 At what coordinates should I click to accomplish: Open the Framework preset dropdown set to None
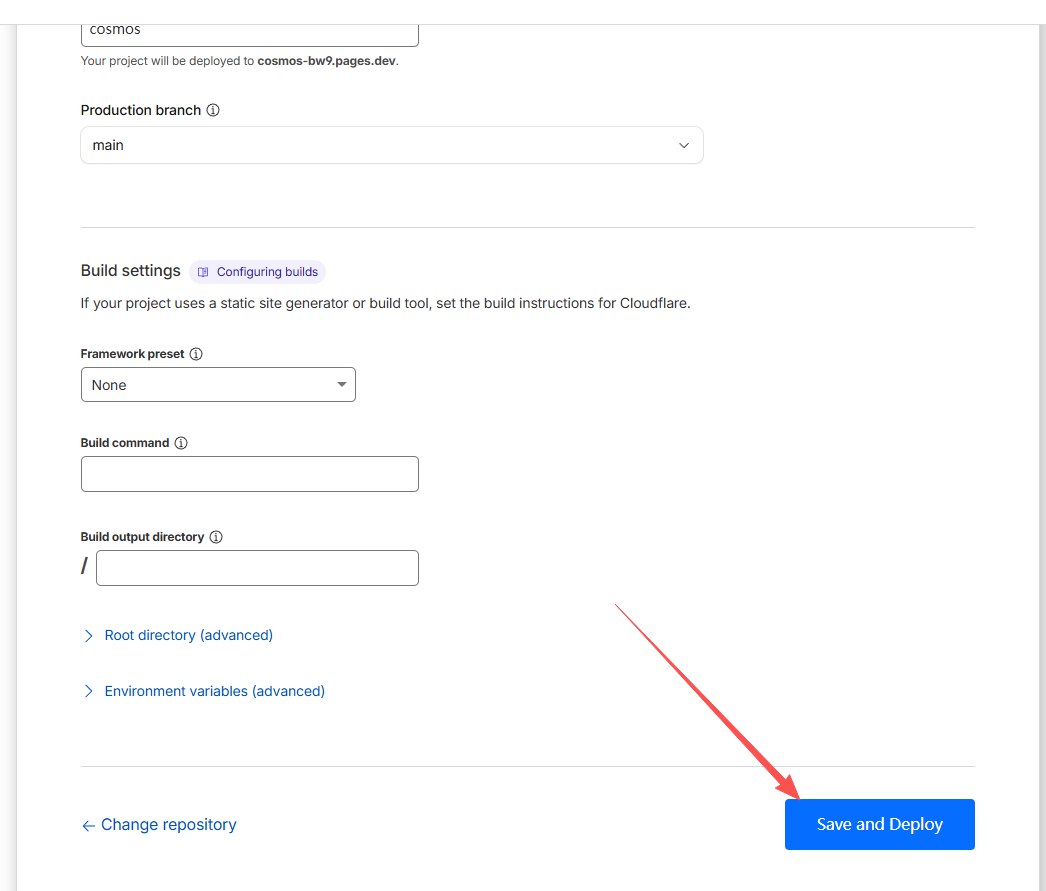(x=217, y=385)
